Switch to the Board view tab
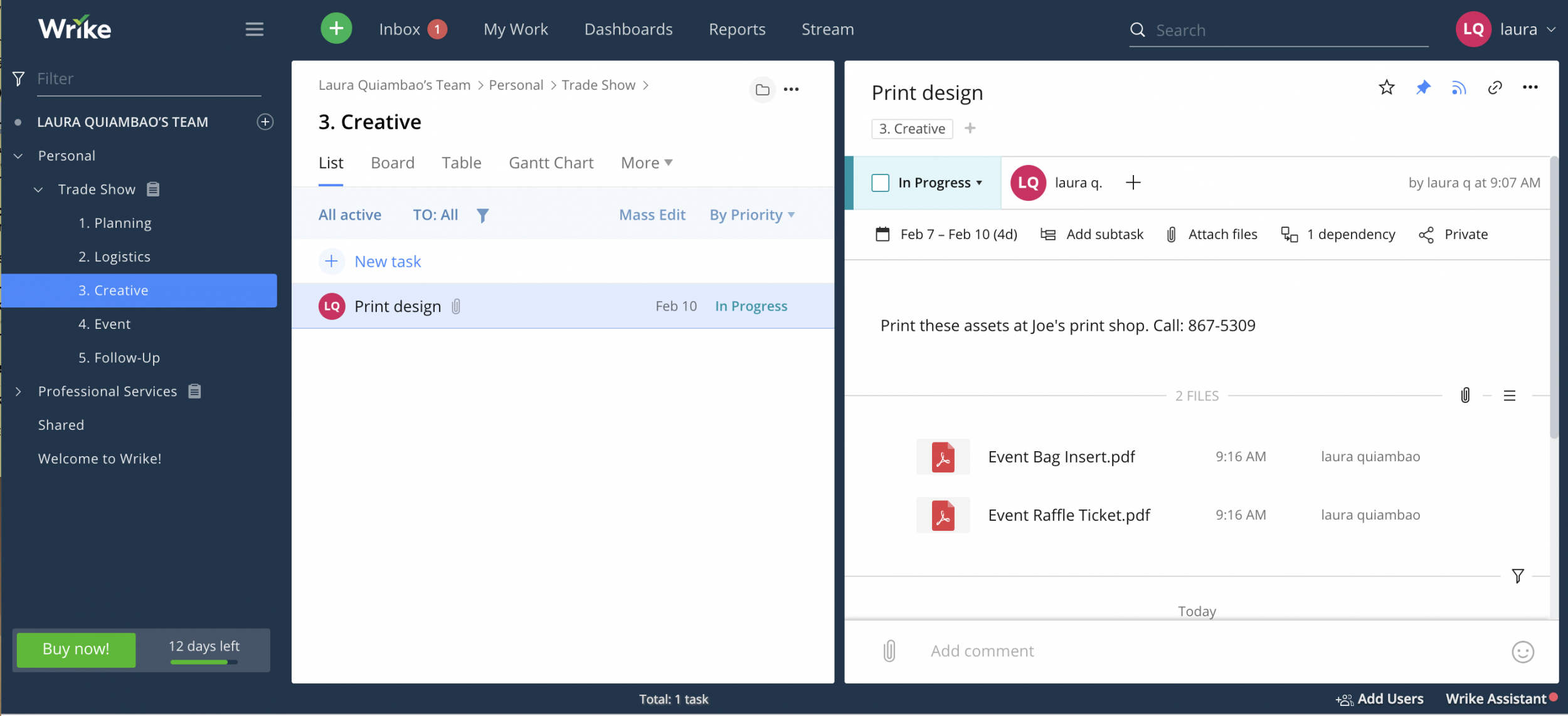 click(393, 163)
